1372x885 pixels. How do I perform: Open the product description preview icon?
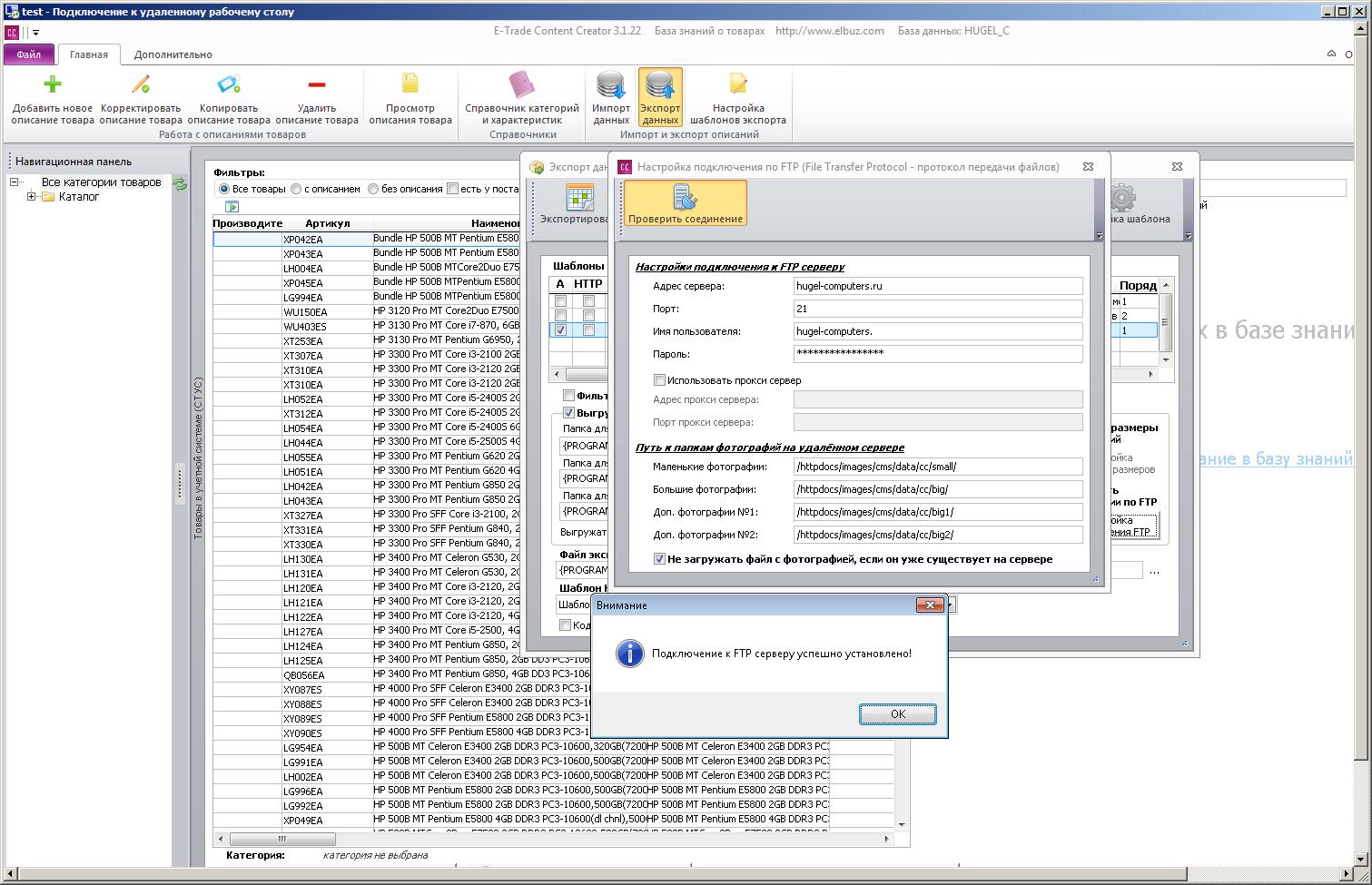point(410,84)
